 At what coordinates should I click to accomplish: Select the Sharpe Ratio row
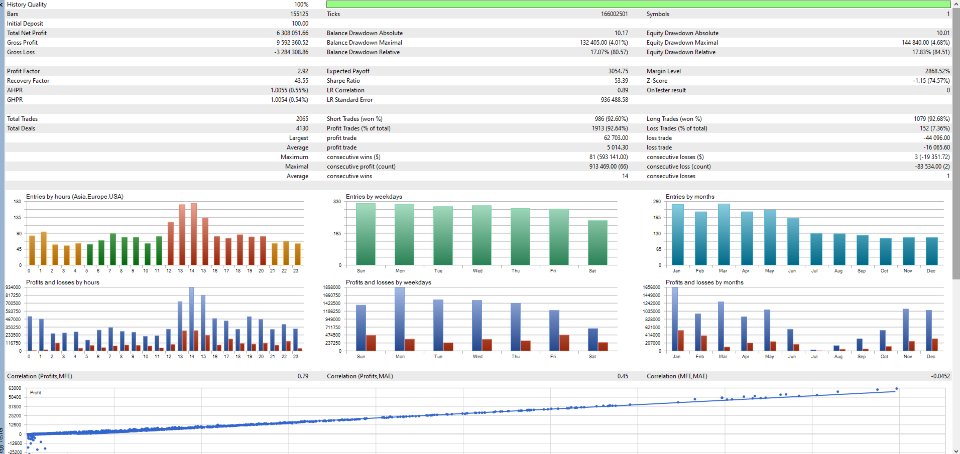click(x=477, y=81)
